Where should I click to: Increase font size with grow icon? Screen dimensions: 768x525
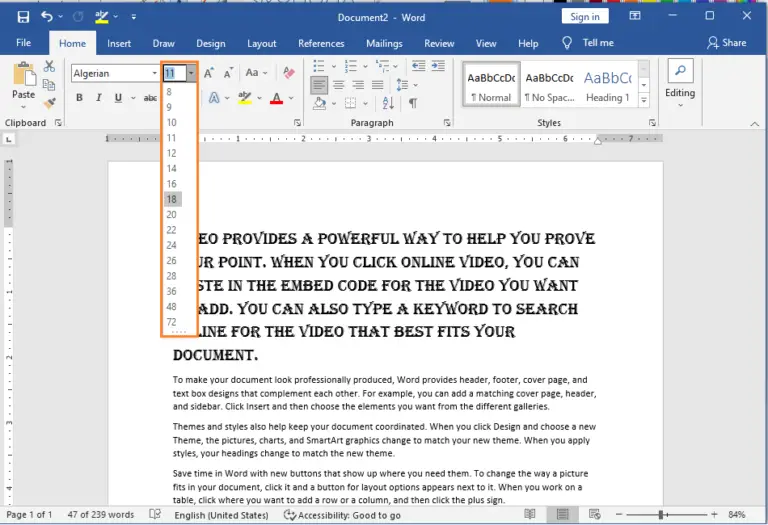[209, 73]
